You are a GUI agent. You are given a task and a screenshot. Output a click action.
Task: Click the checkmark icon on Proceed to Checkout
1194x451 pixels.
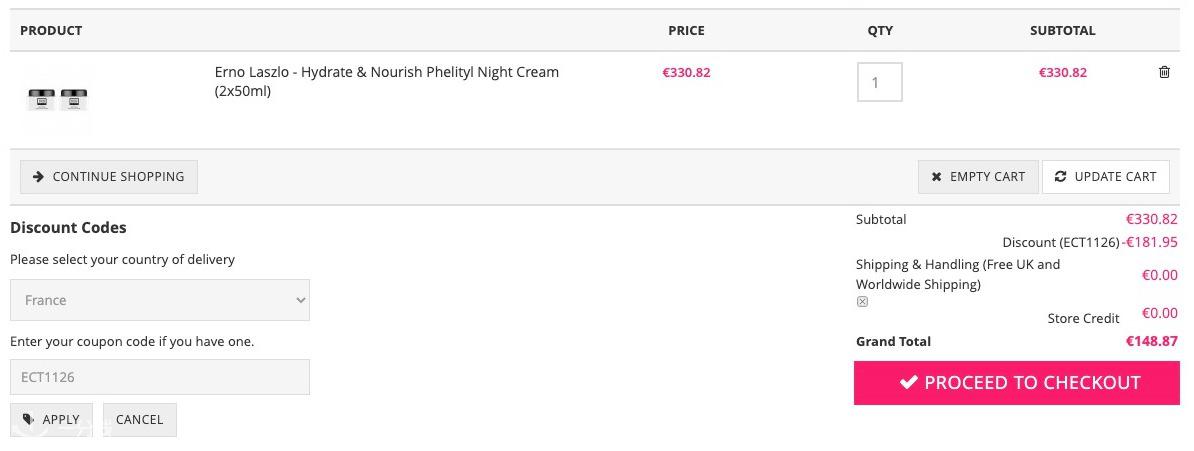pos(909,382)
